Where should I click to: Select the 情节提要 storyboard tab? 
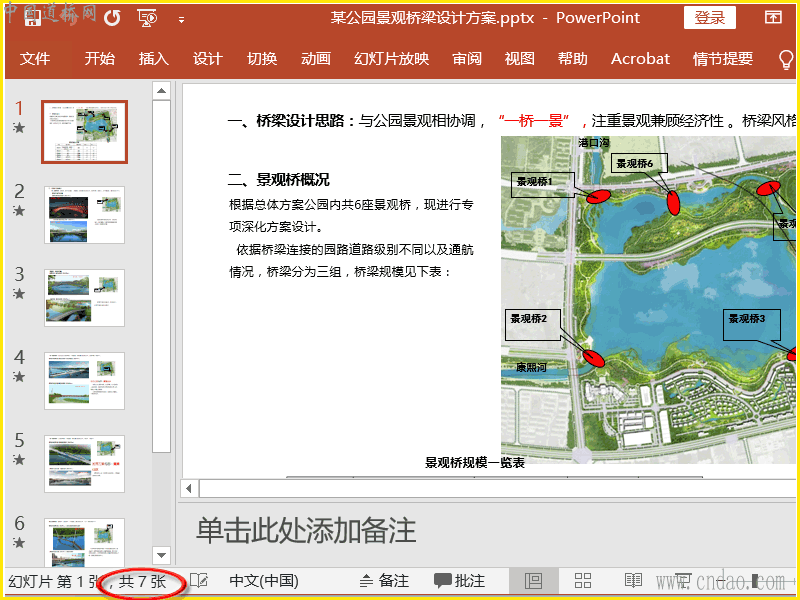(x=722, y=59)
